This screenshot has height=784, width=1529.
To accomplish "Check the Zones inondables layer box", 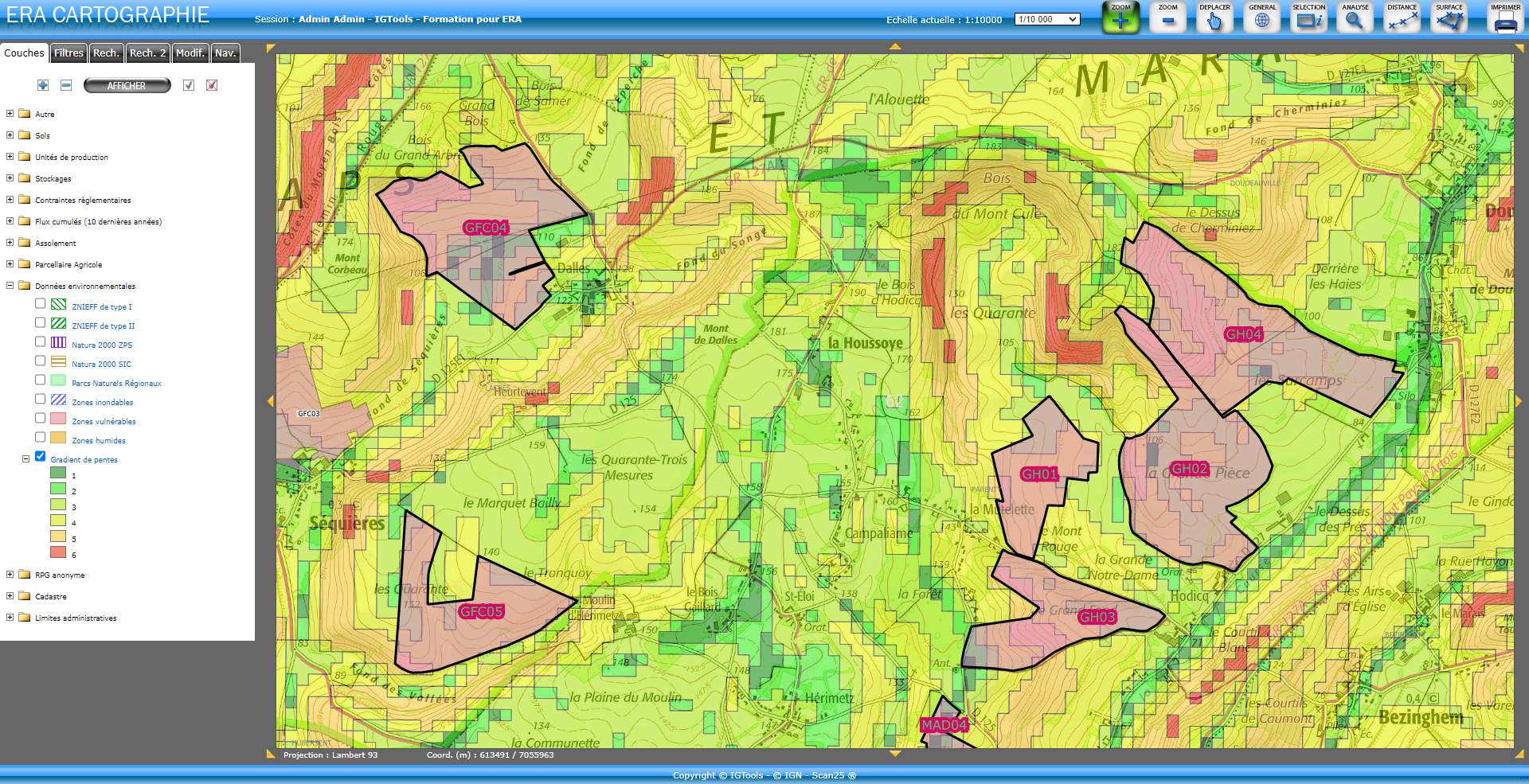I will click(x=41, y=400).
